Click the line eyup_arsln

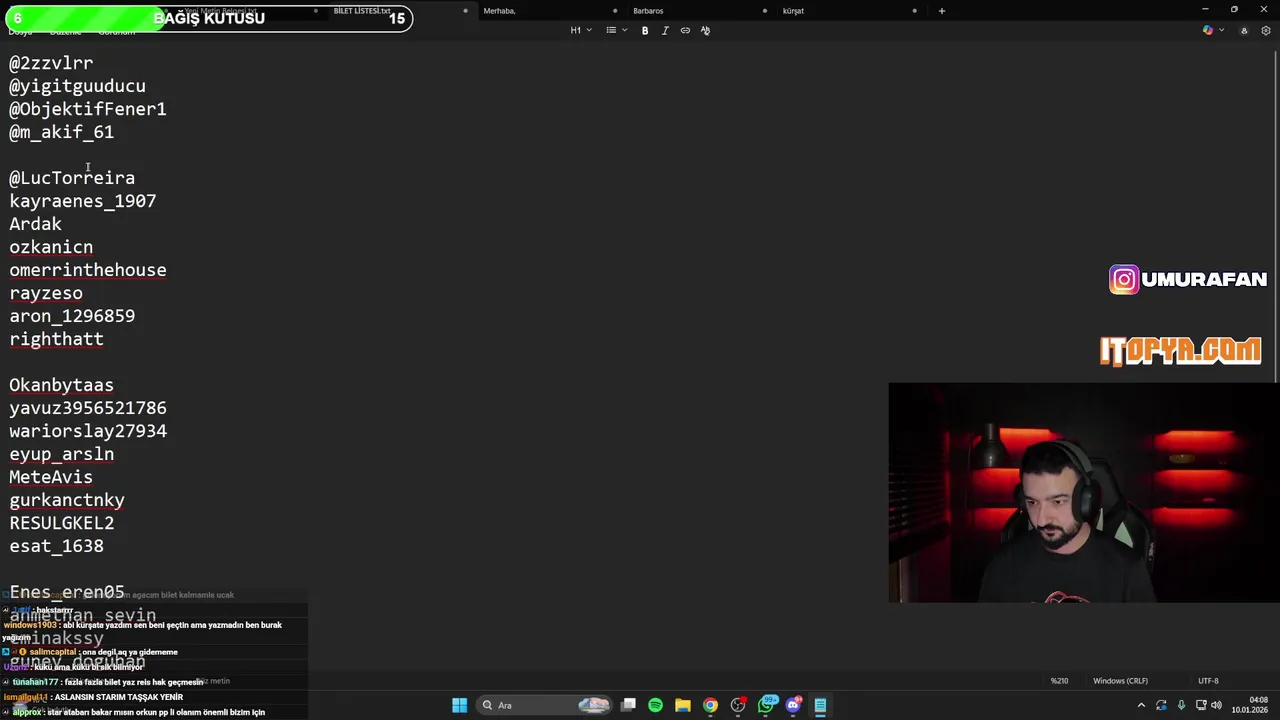point(62,454)
